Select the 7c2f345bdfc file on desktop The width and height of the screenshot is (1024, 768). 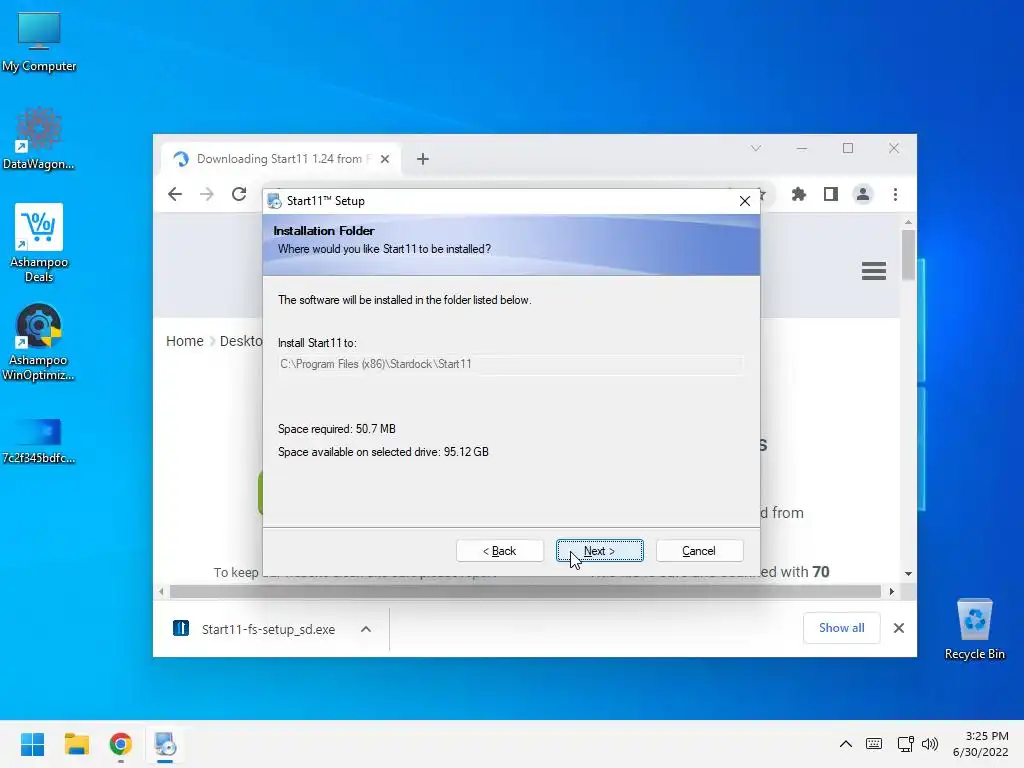tap(39, 441)
